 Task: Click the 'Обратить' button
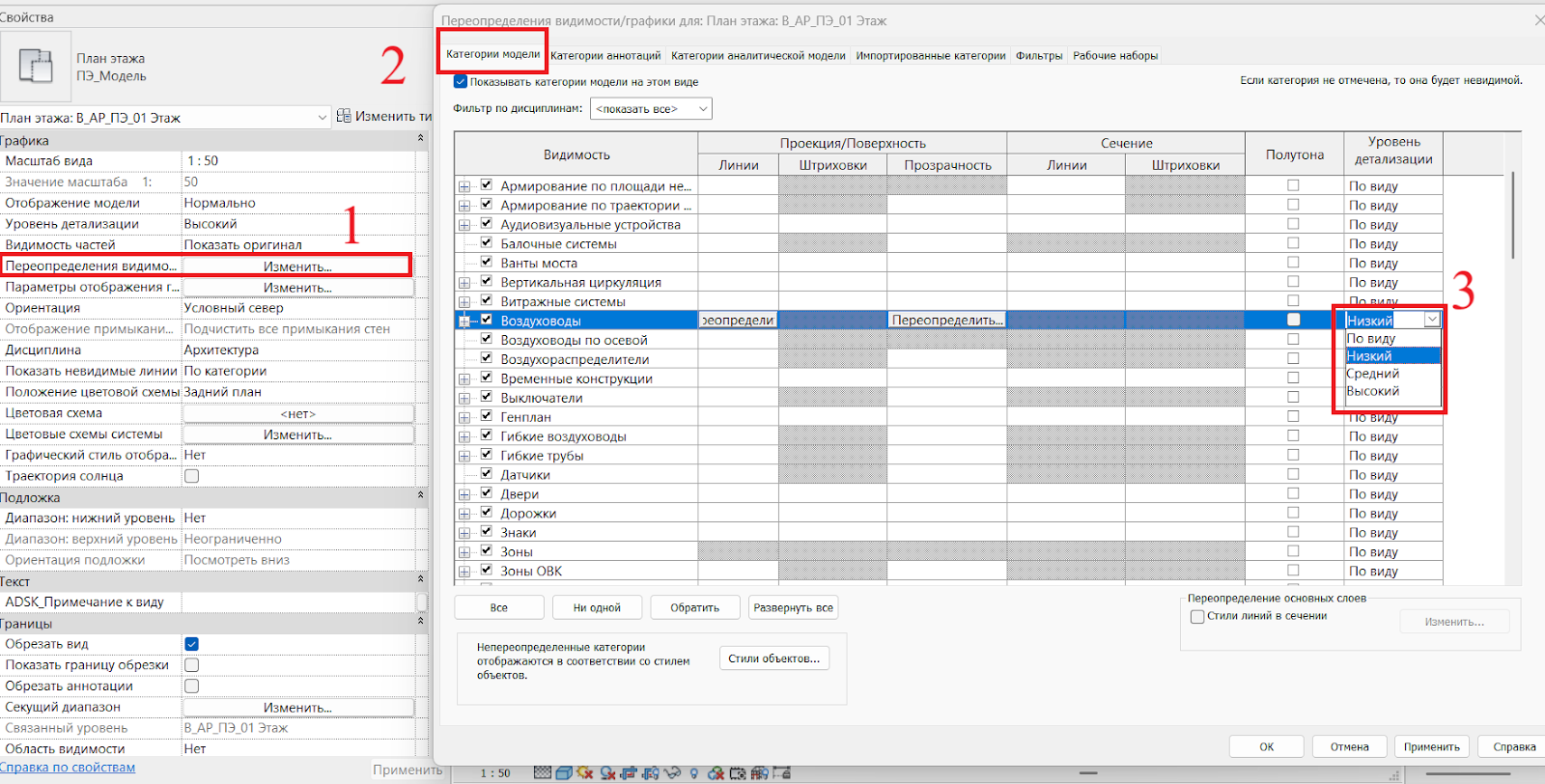[x=695, y=607]
